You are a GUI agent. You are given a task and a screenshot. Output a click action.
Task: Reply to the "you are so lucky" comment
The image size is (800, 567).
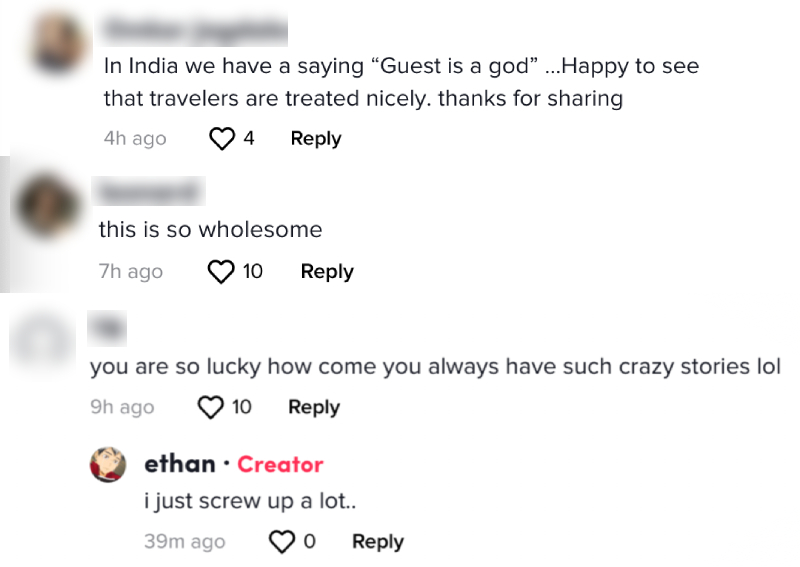(x=314, y=407)
